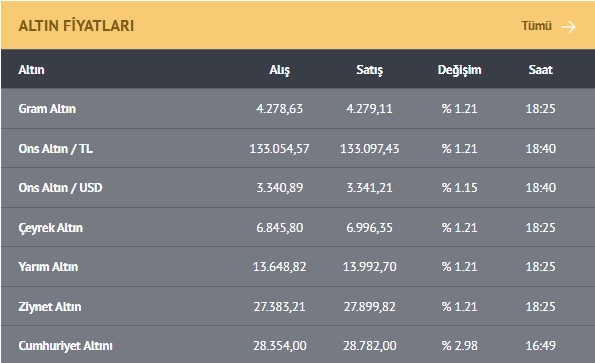This screenshot has width=595, height=363.
Task: Click the Saat column header
Action: (540, 70)
